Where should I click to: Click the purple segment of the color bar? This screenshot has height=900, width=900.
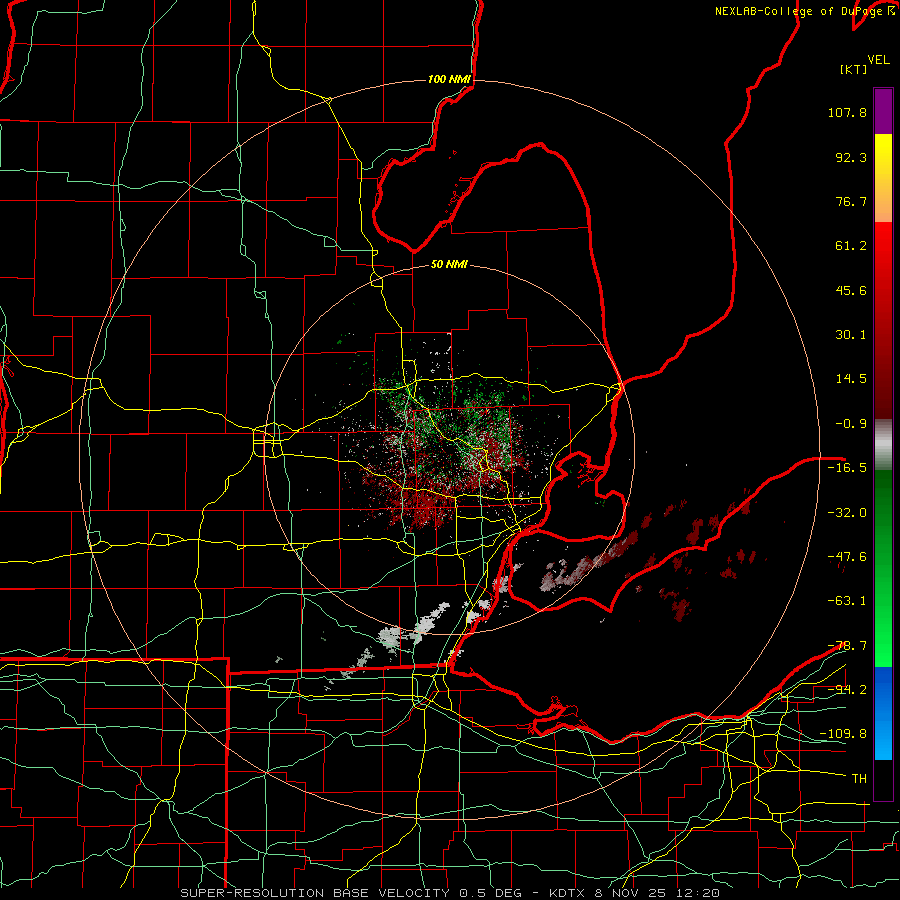pos(883,111)
